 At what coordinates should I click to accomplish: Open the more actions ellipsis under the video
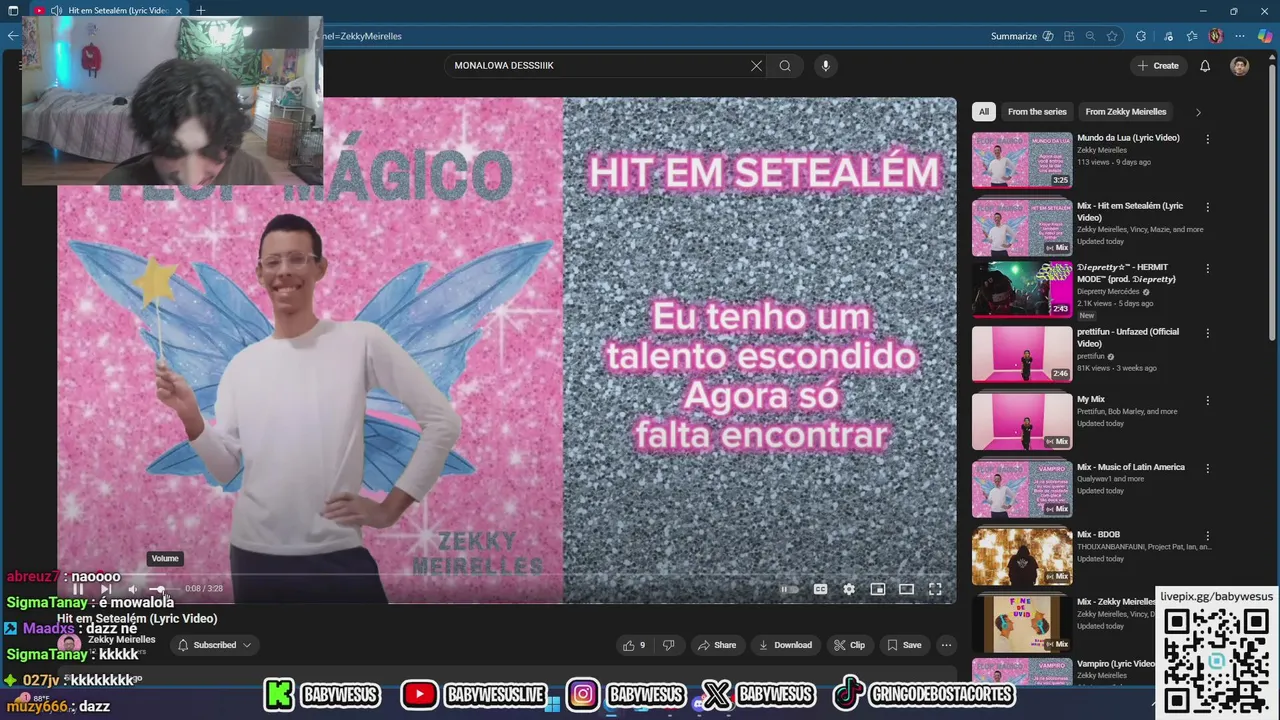[946, 645]
